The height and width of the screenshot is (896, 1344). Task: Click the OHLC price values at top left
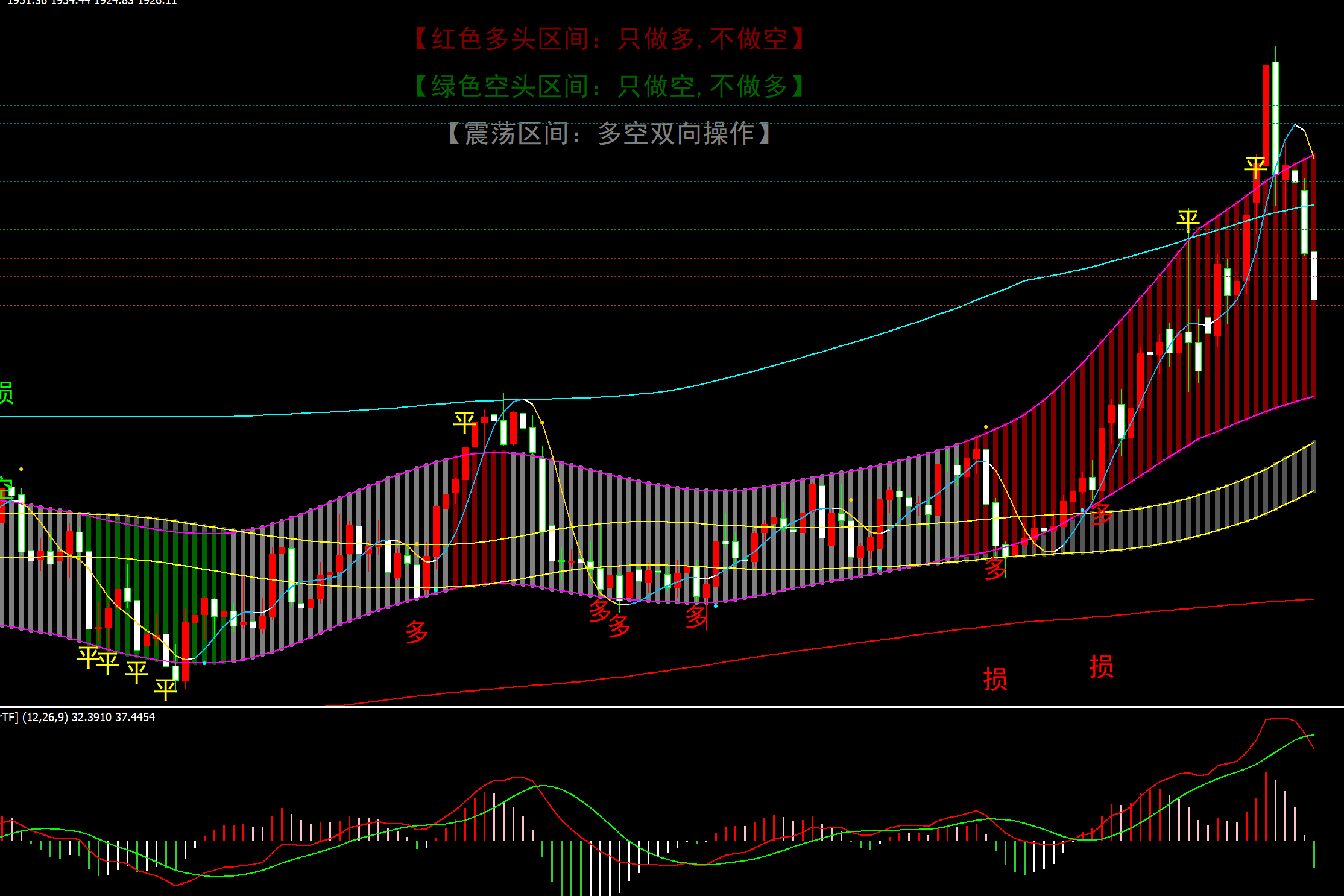click(x=90, y=2)
